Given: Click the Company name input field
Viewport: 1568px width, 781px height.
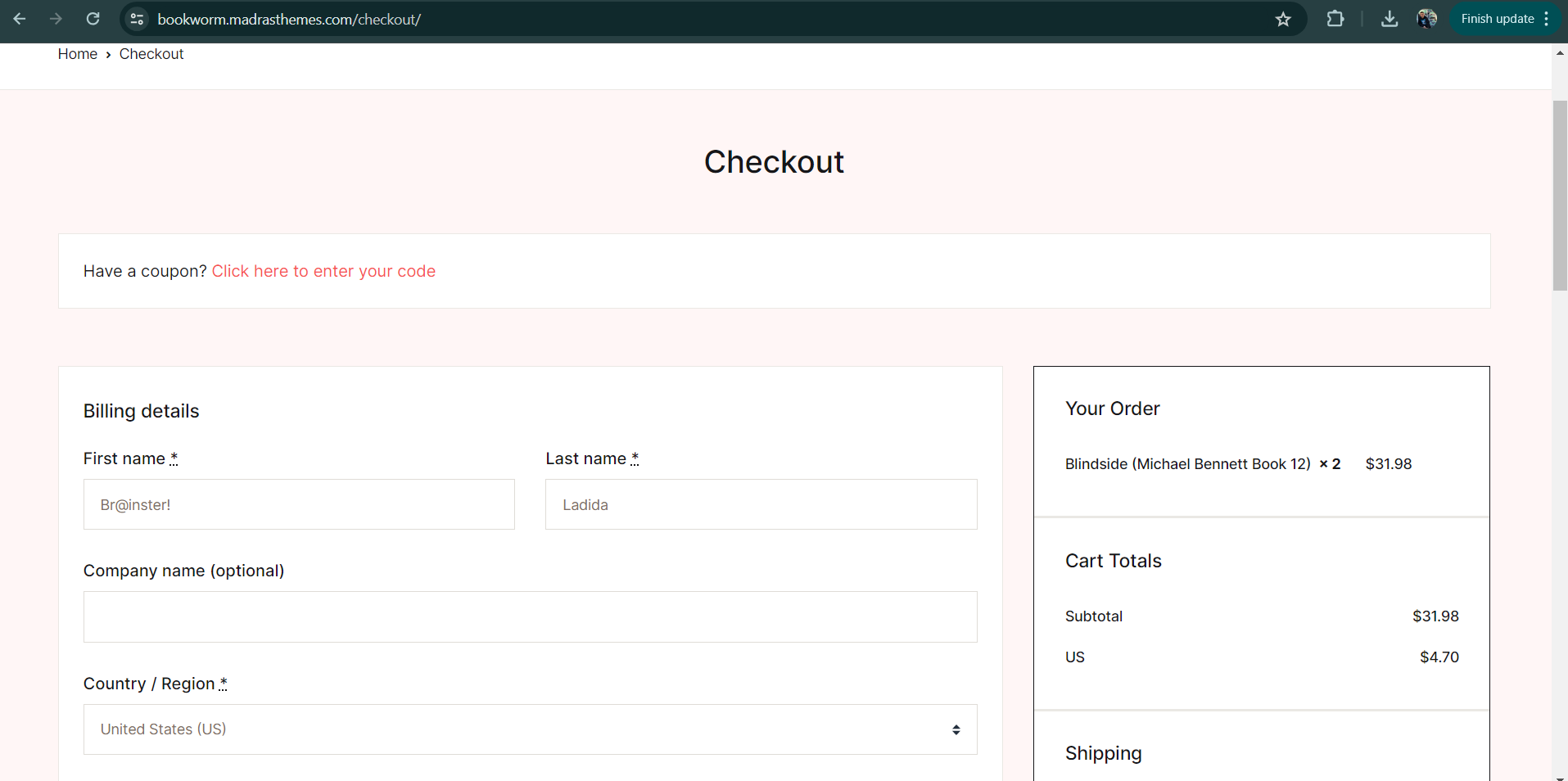Looking at the screenshot, I should 530,616.
